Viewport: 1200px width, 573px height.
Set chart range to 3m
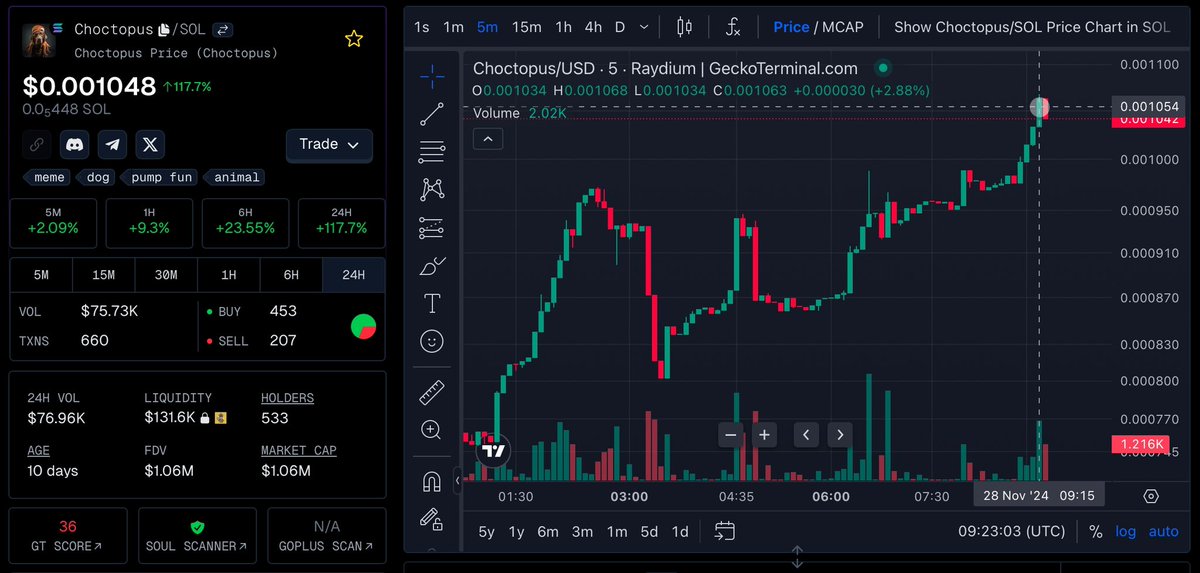(582, 532)
